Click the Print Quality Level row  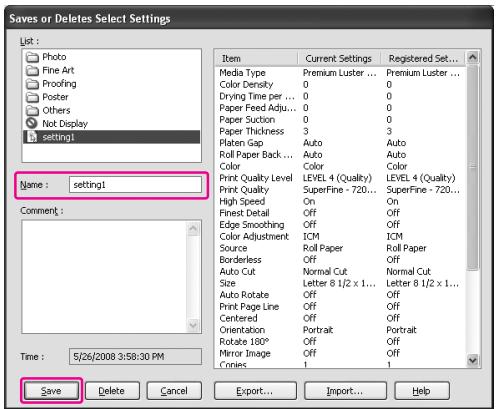(340, 178)
